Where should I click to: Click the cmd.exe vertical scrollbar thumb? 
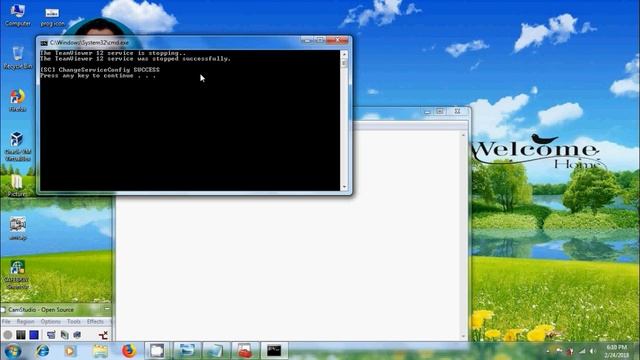click(x=344, y=63)
